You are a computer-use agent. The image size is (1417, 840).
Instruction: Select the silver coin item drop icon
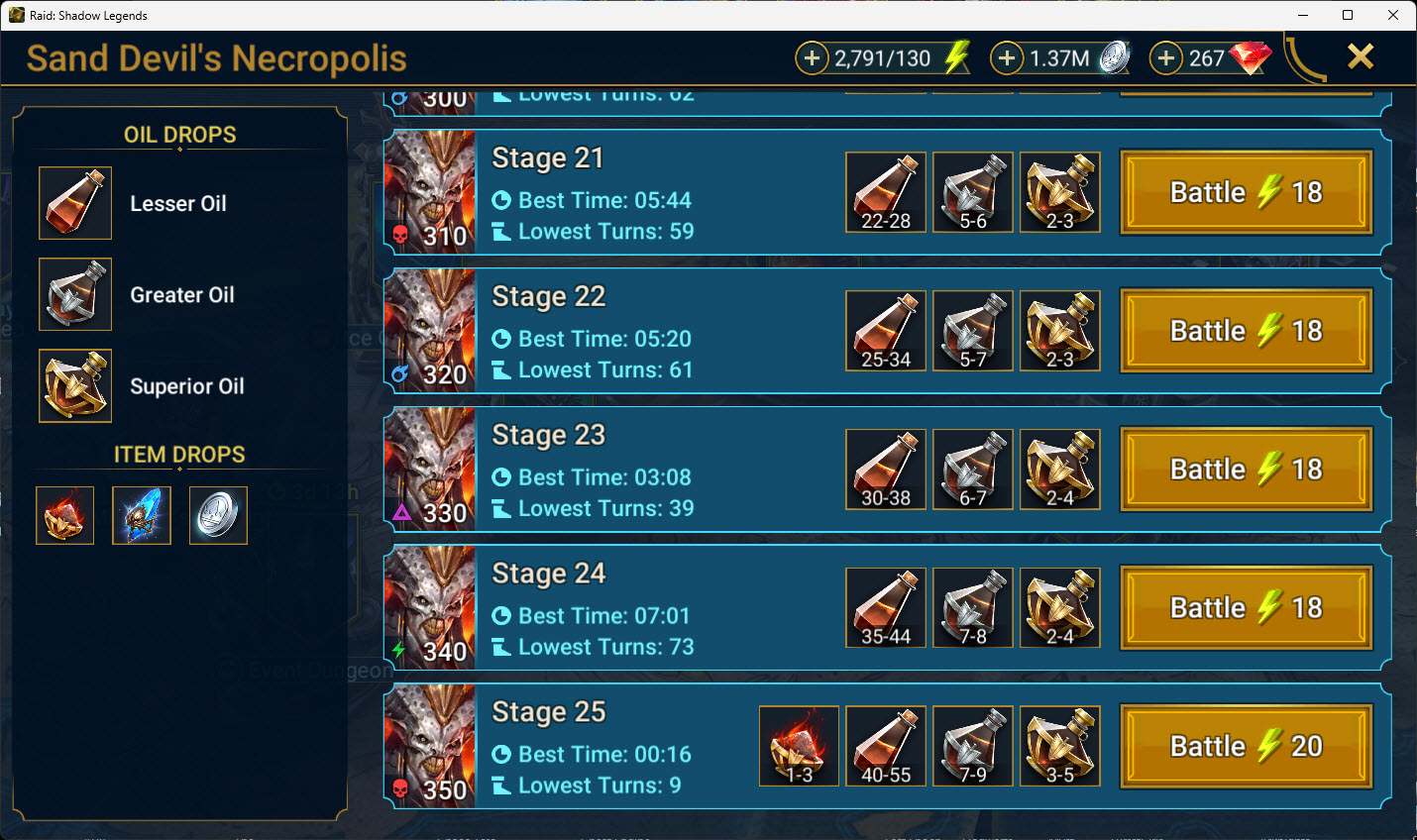pos(218,515)
